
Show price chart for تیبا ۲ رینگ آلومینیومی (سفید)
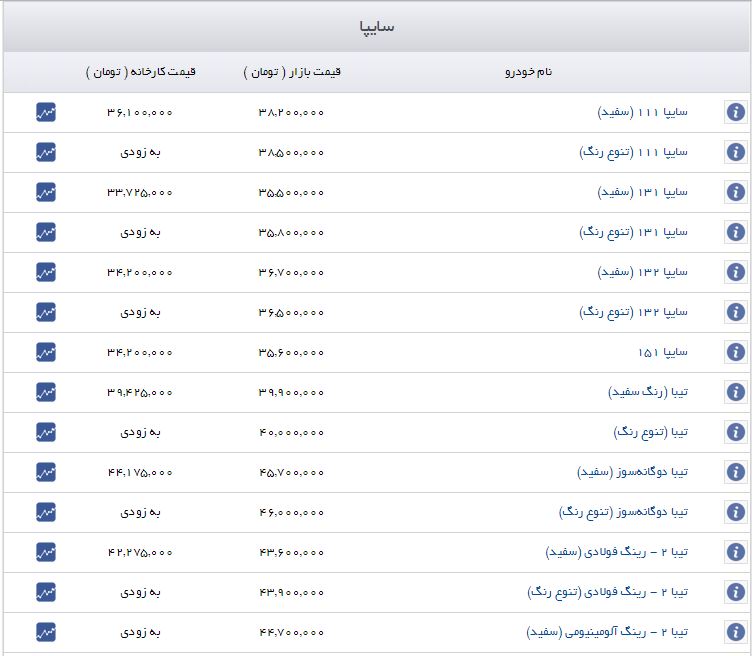pos(46,632)
